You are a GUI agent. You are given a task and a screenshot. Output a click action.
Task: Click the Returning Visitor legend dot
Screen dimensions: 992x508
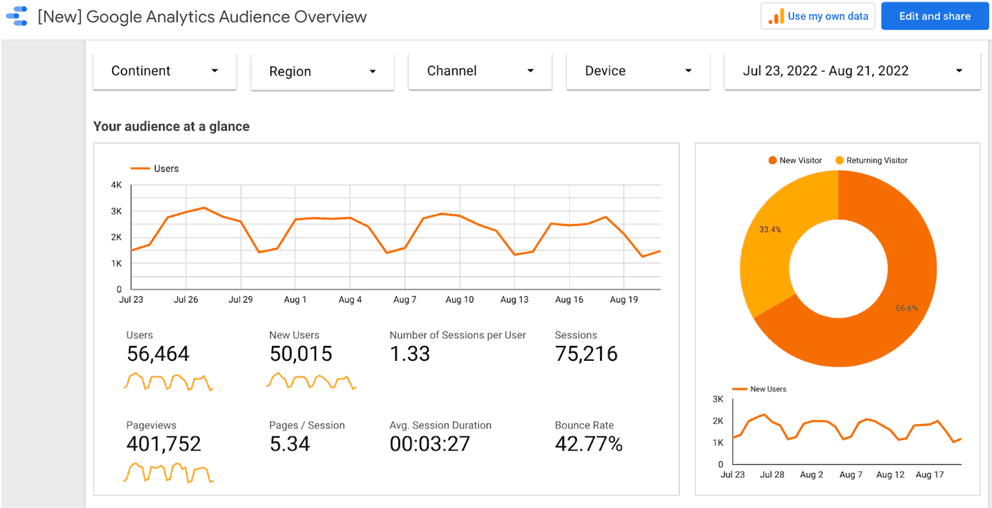[839, 160]
